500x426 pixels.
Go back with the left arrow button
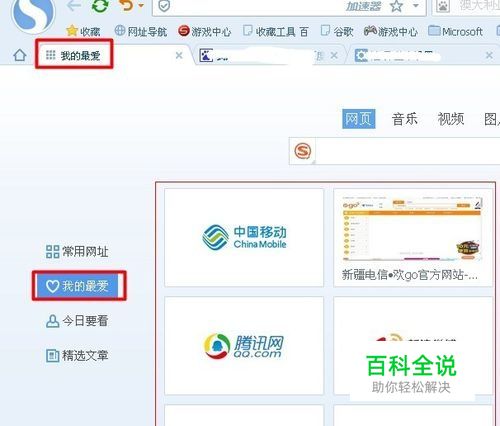74,6
